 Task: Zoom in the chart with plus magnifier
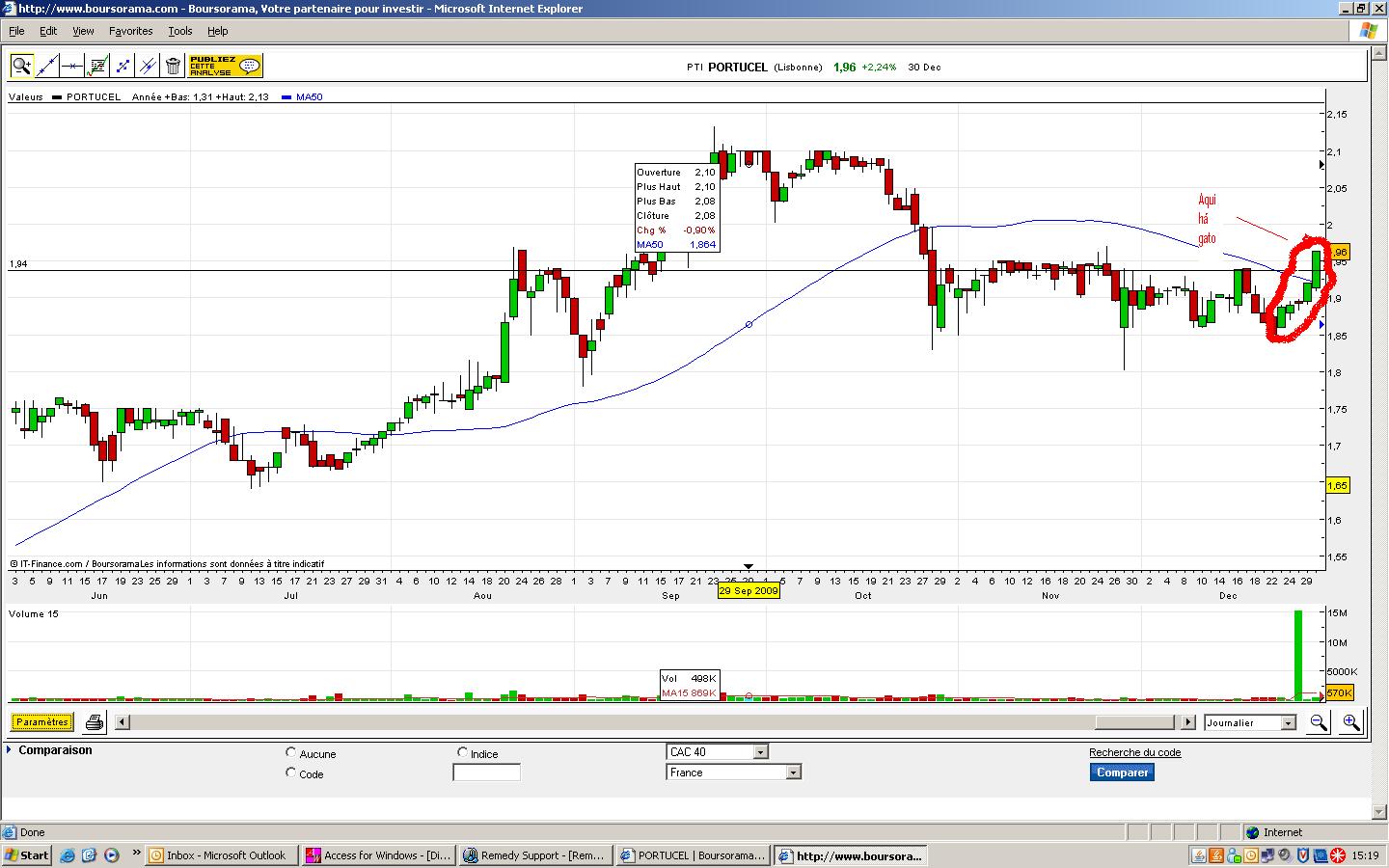(1350, 722)
